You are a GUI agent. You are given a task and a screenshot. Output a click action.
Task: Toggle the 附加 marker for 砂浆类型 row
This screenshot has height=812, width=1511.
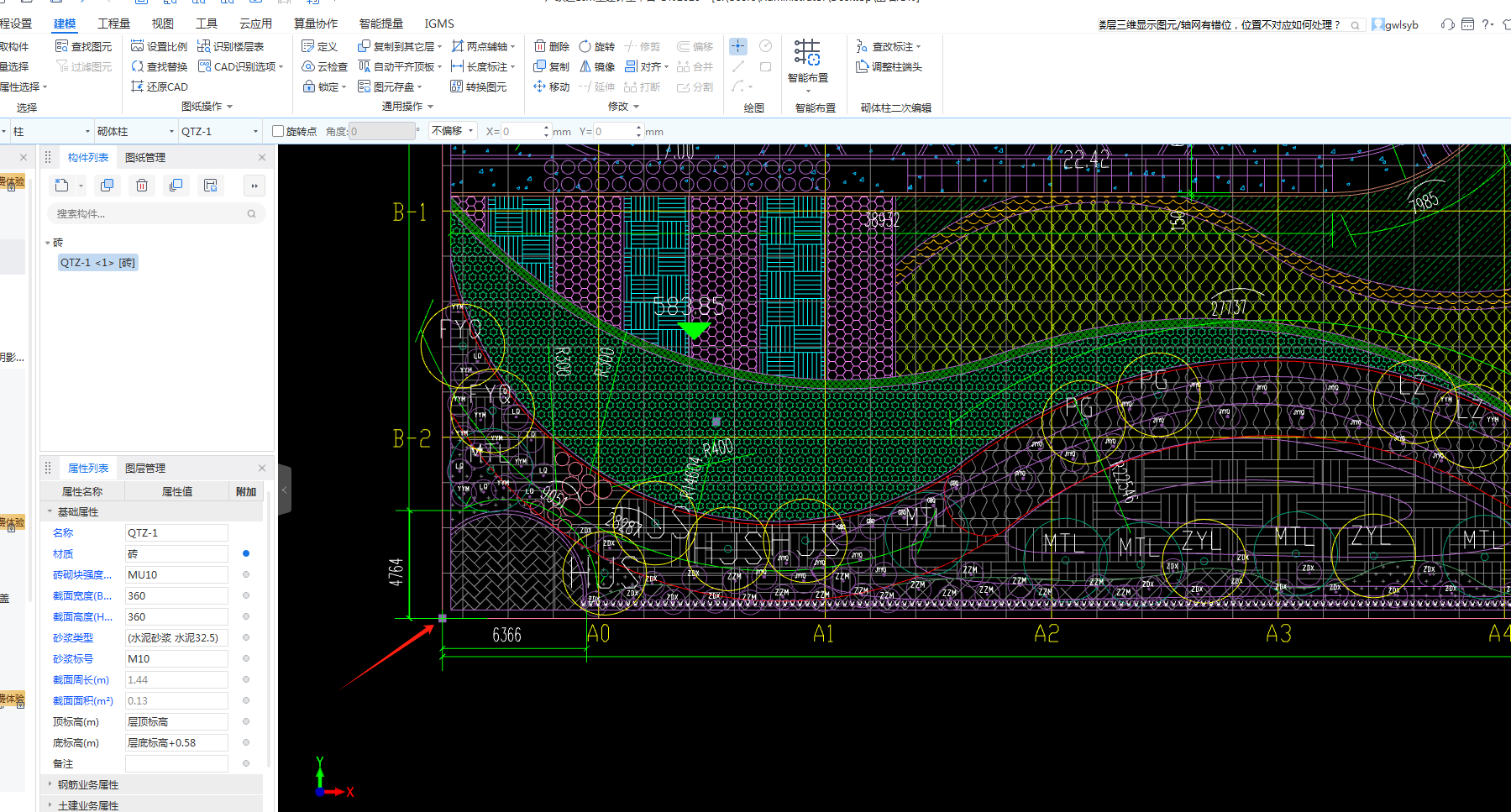(246, 637)
